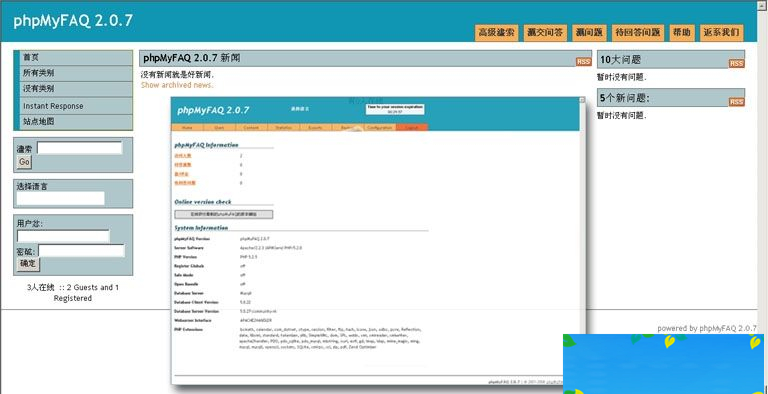This screenshot has width=768, height=394.
Task: Select the Configuration tab in admin overlay
Action: pos(380,127)
